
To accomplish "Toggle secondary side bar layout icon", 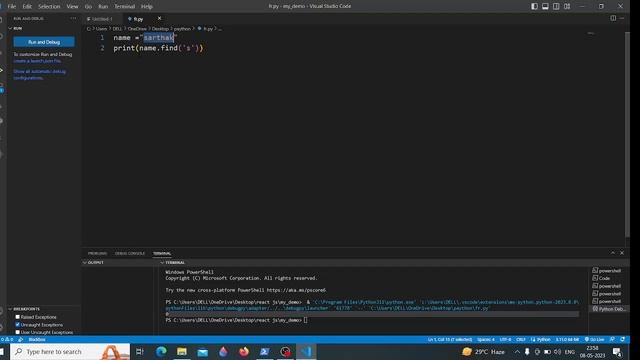I will coord(556,6).
